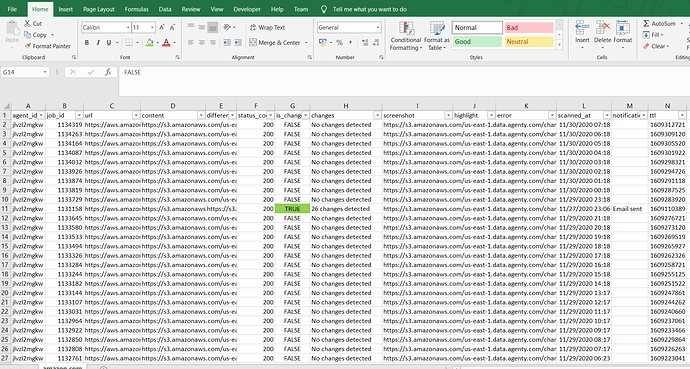Image resolution: width=690 pixels, height=369 pixels.
Task: Toggle Underline formatting
Action: pos(108,43)
